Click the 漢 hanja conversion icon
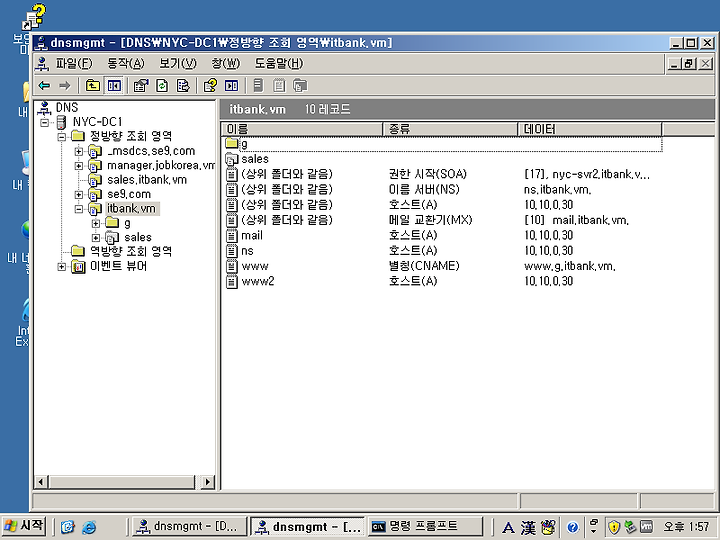The image size is (720, 540). pos(528,527)
